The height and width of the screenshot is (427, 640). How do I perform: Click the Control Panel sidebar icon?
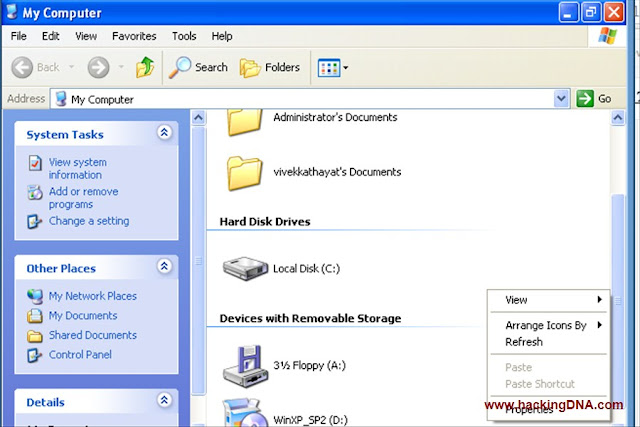pos(34,355)
